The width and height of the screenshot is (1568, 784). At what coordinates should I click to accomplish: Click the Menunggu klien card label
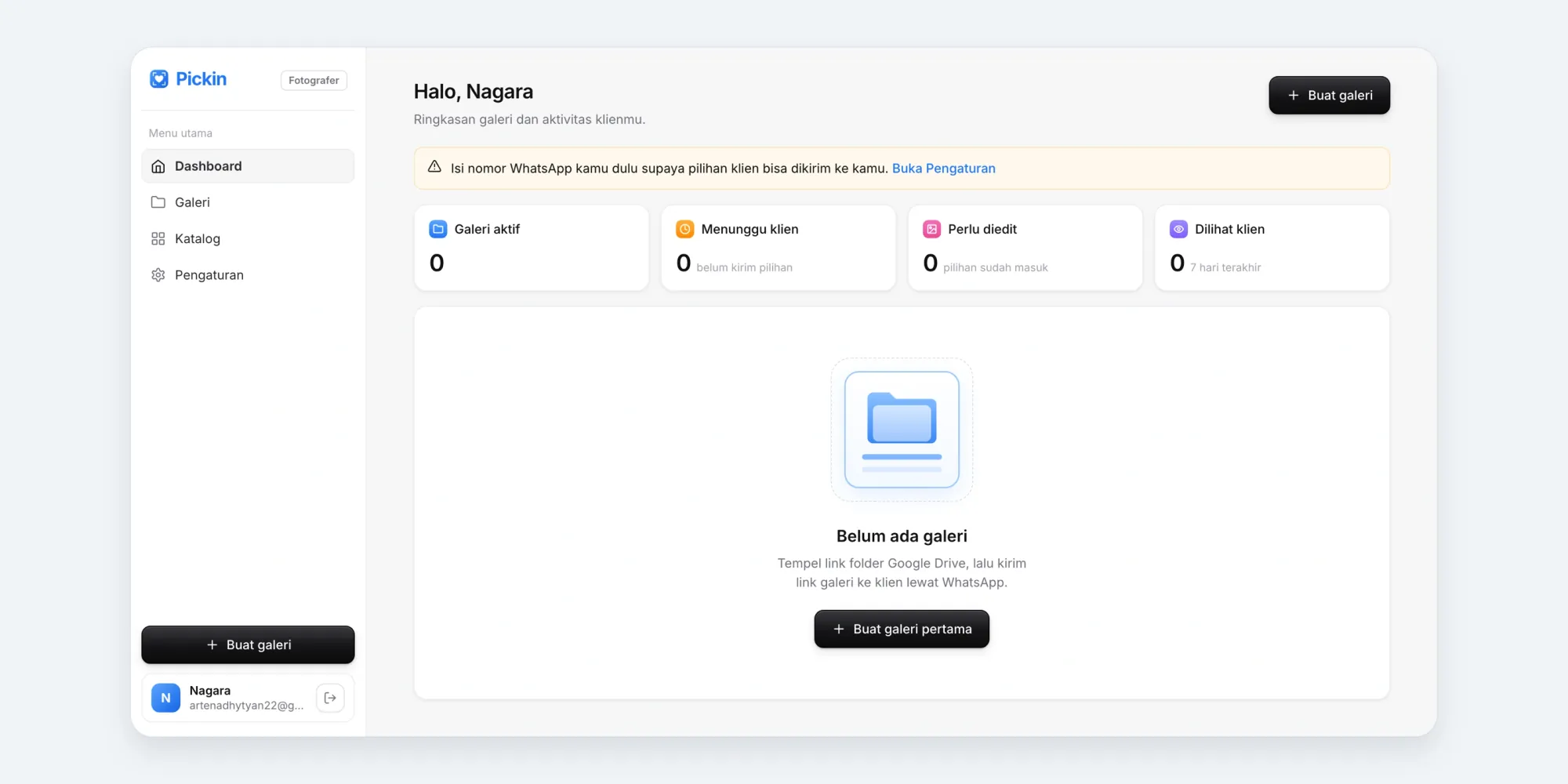750,229
